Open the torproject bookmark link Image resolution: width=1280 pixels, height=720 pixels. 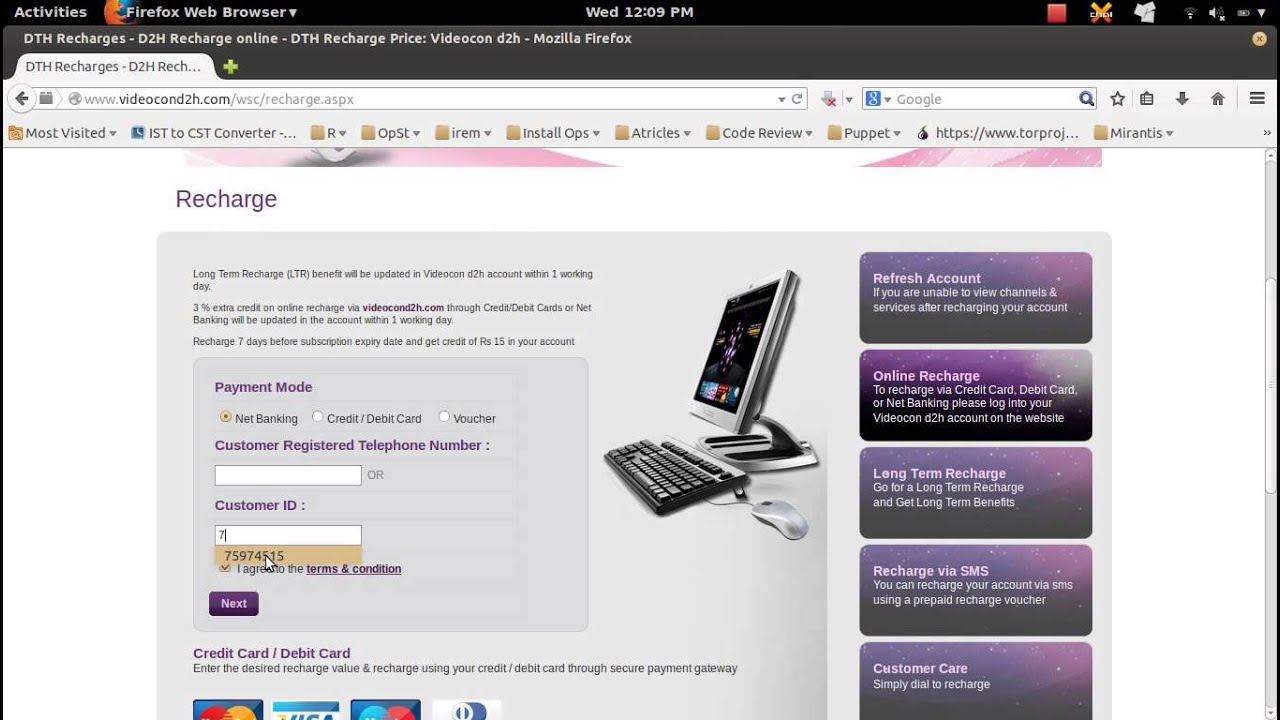[998, 133]
